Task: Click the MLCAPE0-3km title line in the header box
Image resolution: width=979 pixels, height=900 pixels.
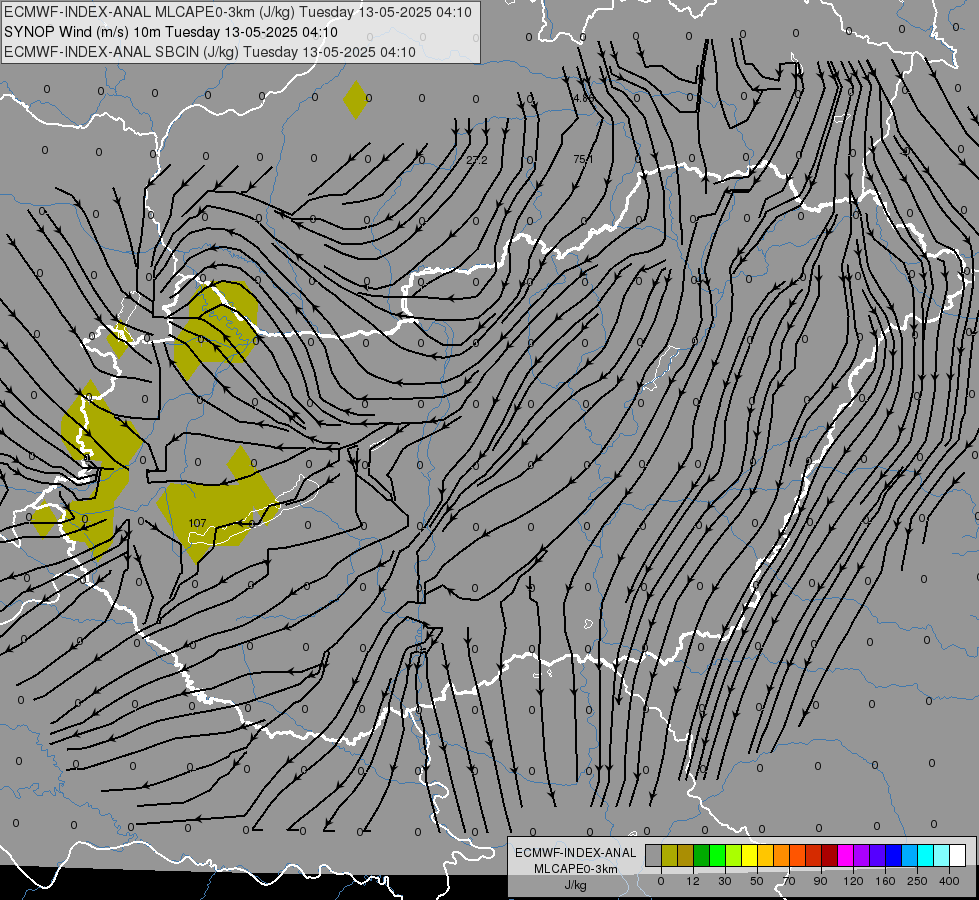Action: (x=238, y=12)
